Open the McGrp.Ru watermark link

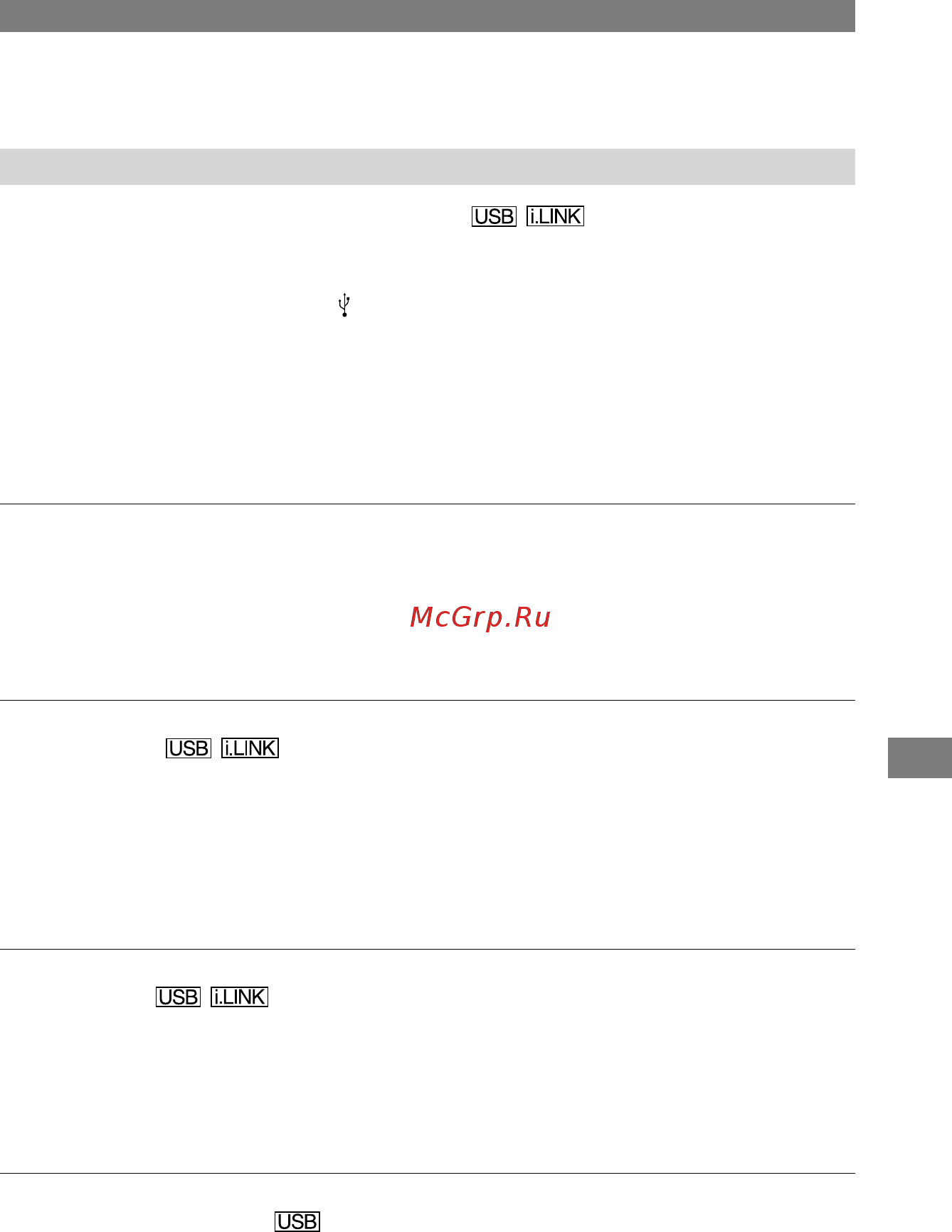coord(481,617)
